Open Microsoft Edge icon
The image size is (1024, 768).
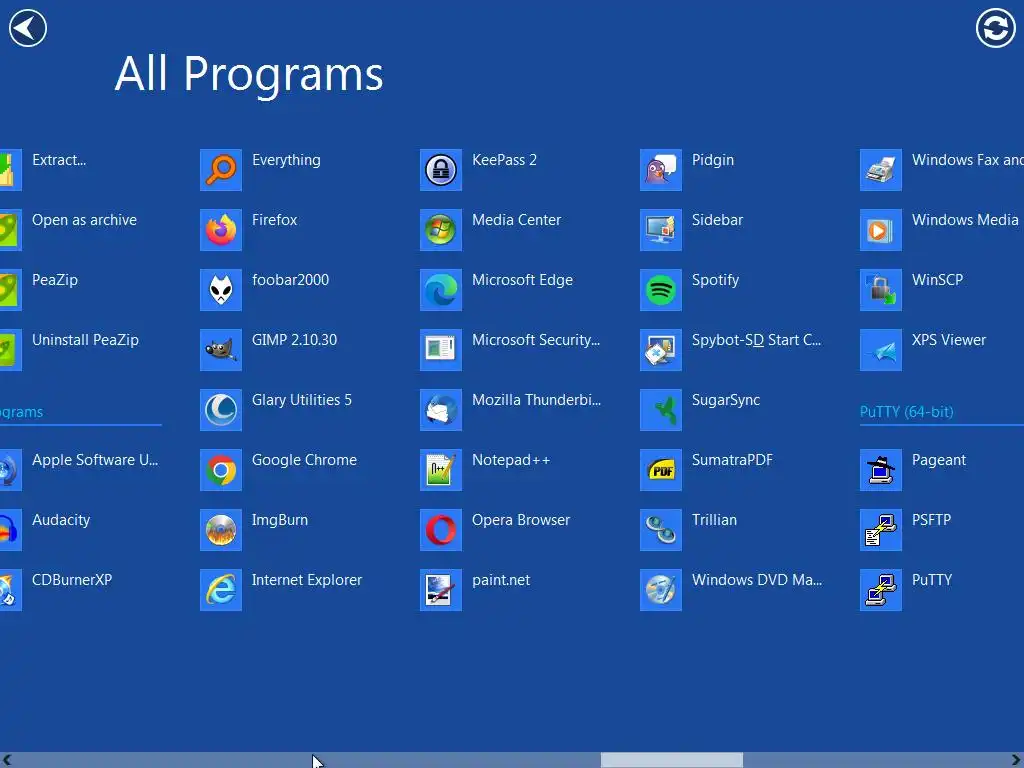(x=441, y=290)
